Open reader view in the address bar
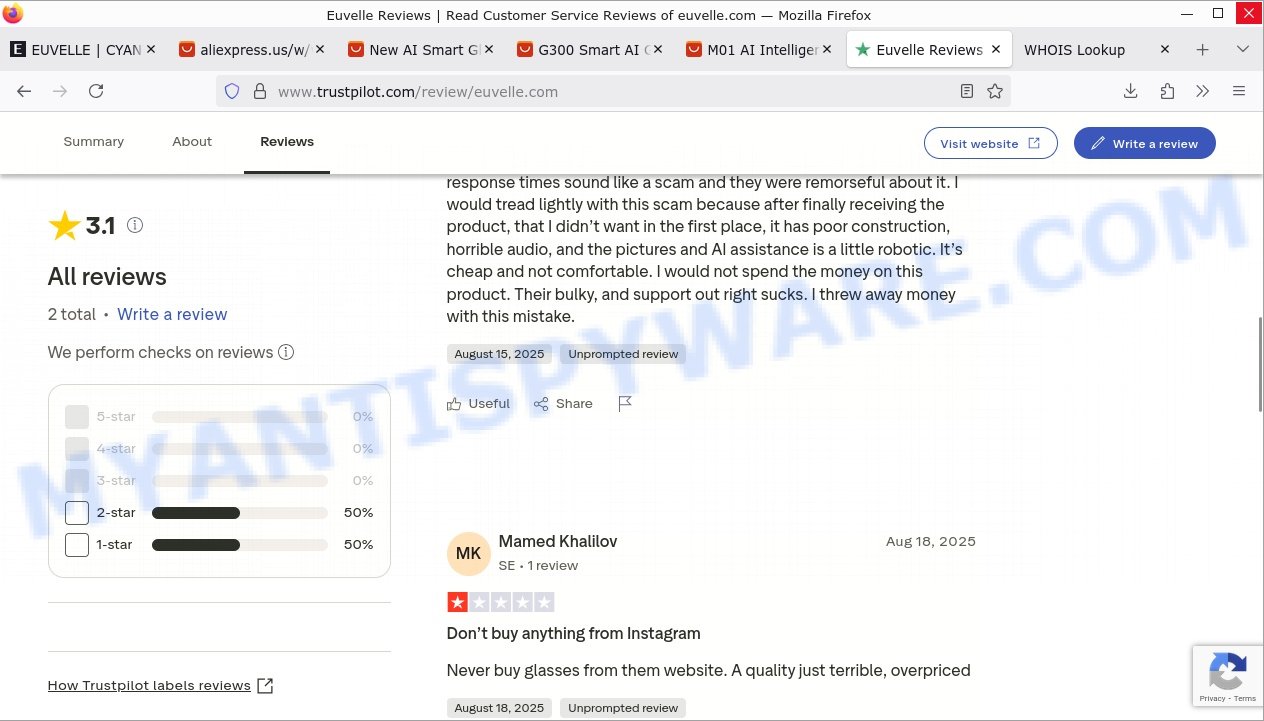The width and height of the screenshot is (1264, 721). [966, 91]
